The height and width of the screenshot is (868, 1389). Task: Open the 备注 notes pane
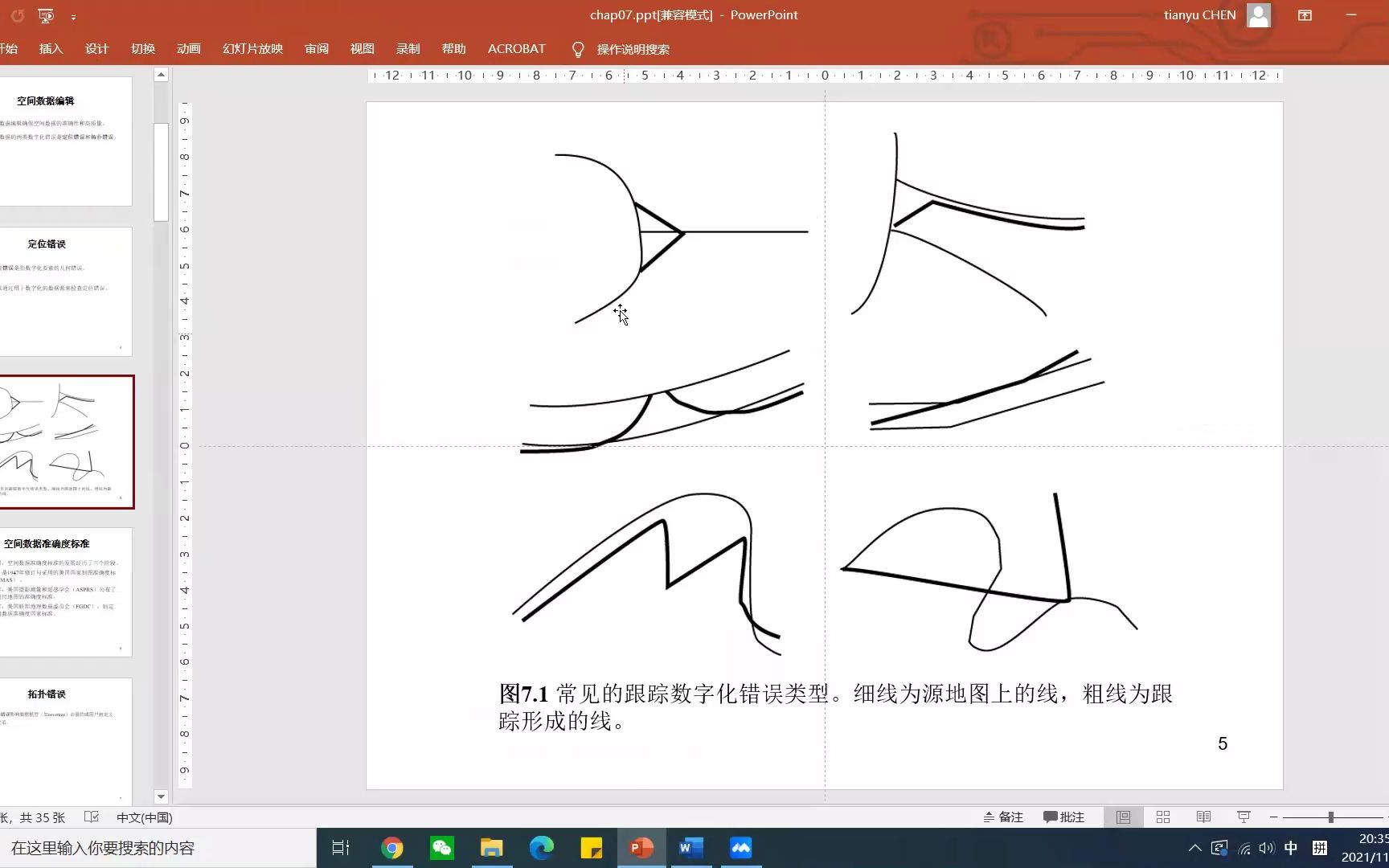(1003, 817)
